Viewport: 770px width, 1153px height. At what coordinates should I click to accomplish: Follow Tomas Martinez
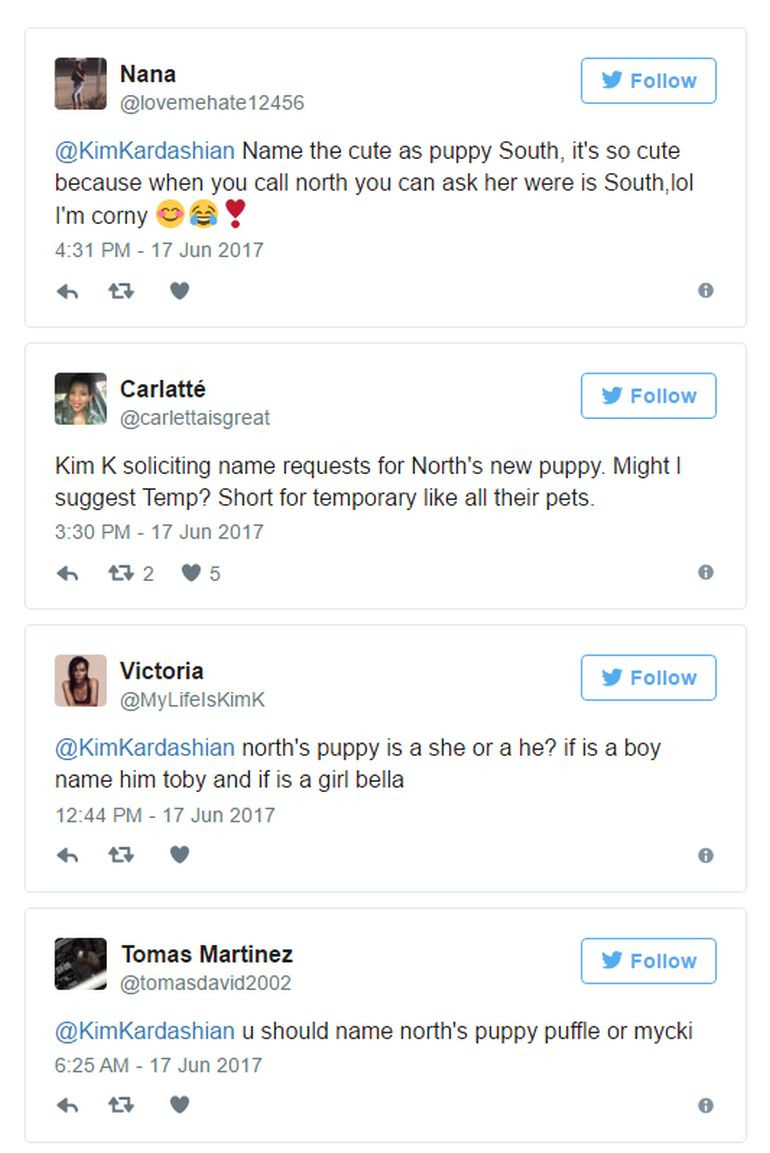pyautogui.click(x=648, y=961)
